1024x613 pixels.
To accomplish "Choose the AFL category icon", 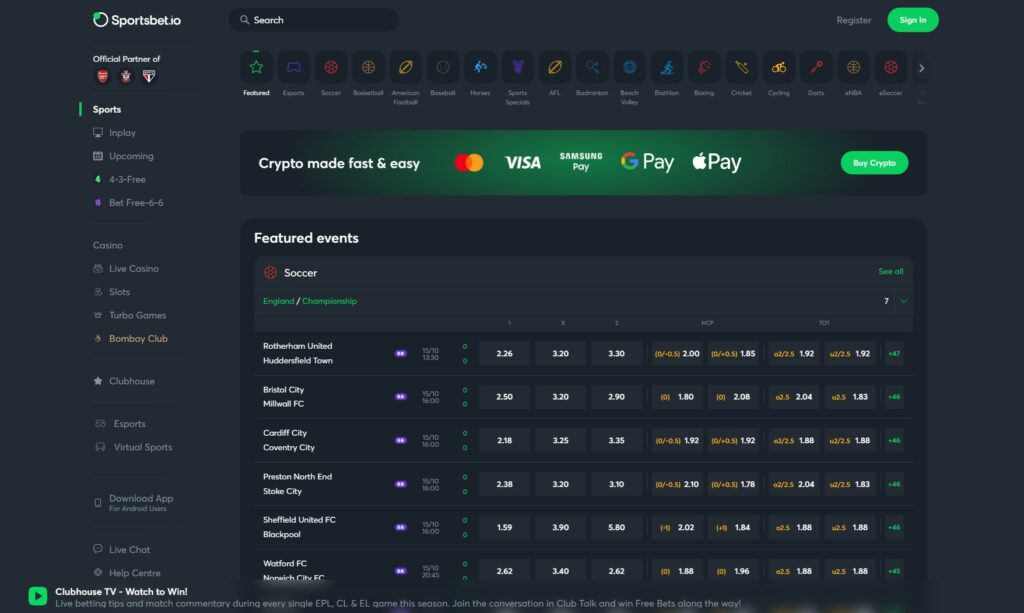I will pos(554,67).
